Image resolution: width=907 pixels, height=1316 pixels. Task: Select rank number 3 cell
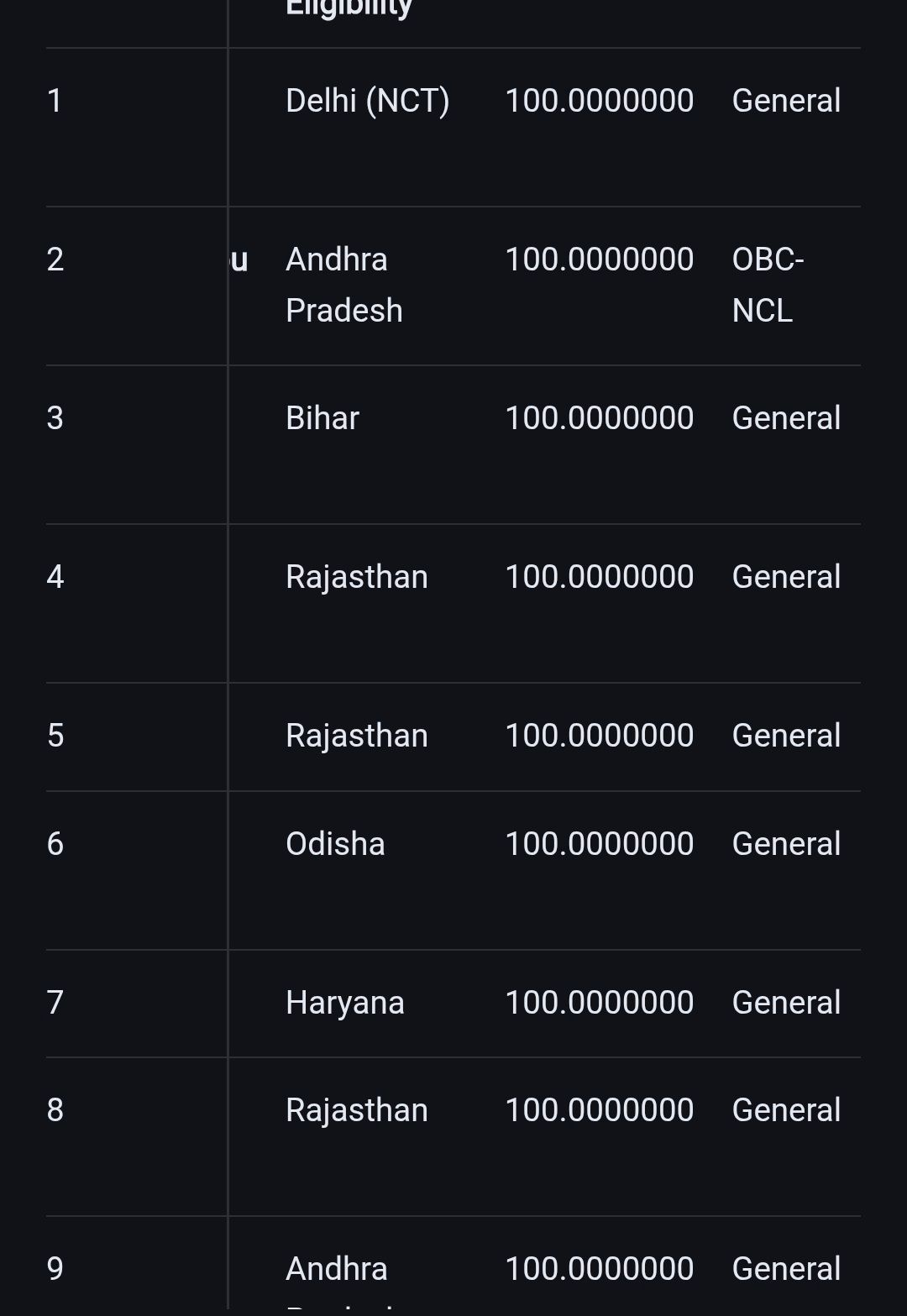[x=55, y=418]
